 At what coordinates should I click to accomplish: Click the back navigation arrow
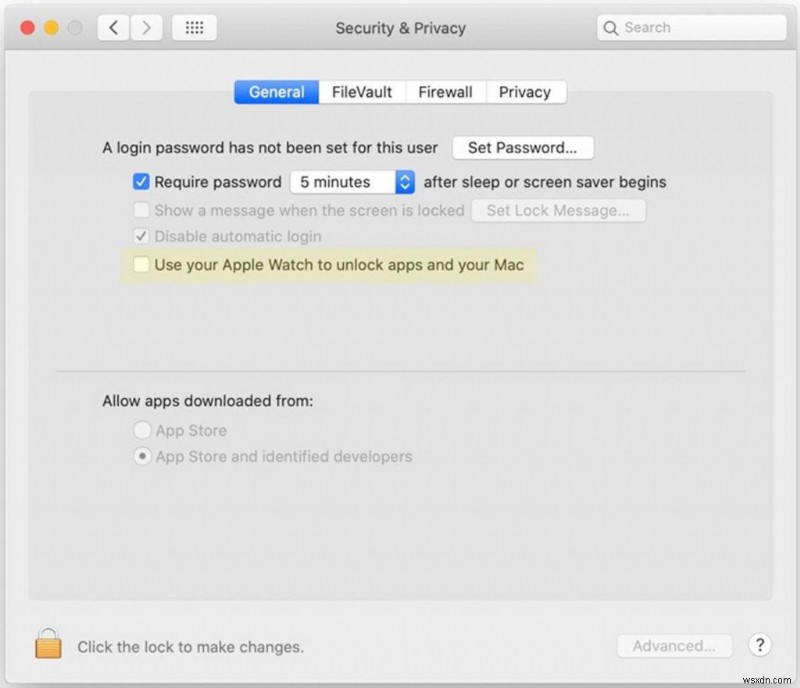(114, 27)
